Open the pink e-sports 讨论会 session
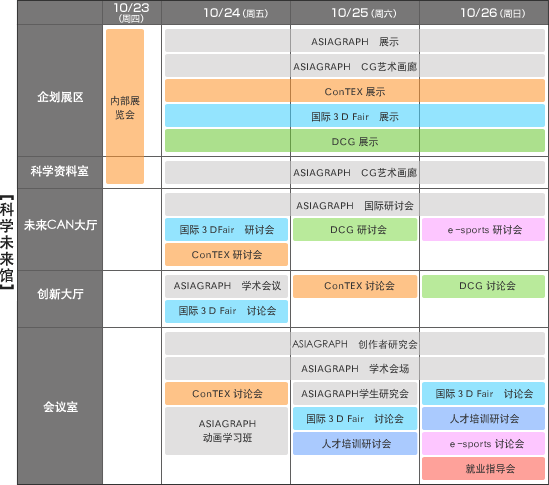This screenshot has height=485, width=549. point(484,444)
